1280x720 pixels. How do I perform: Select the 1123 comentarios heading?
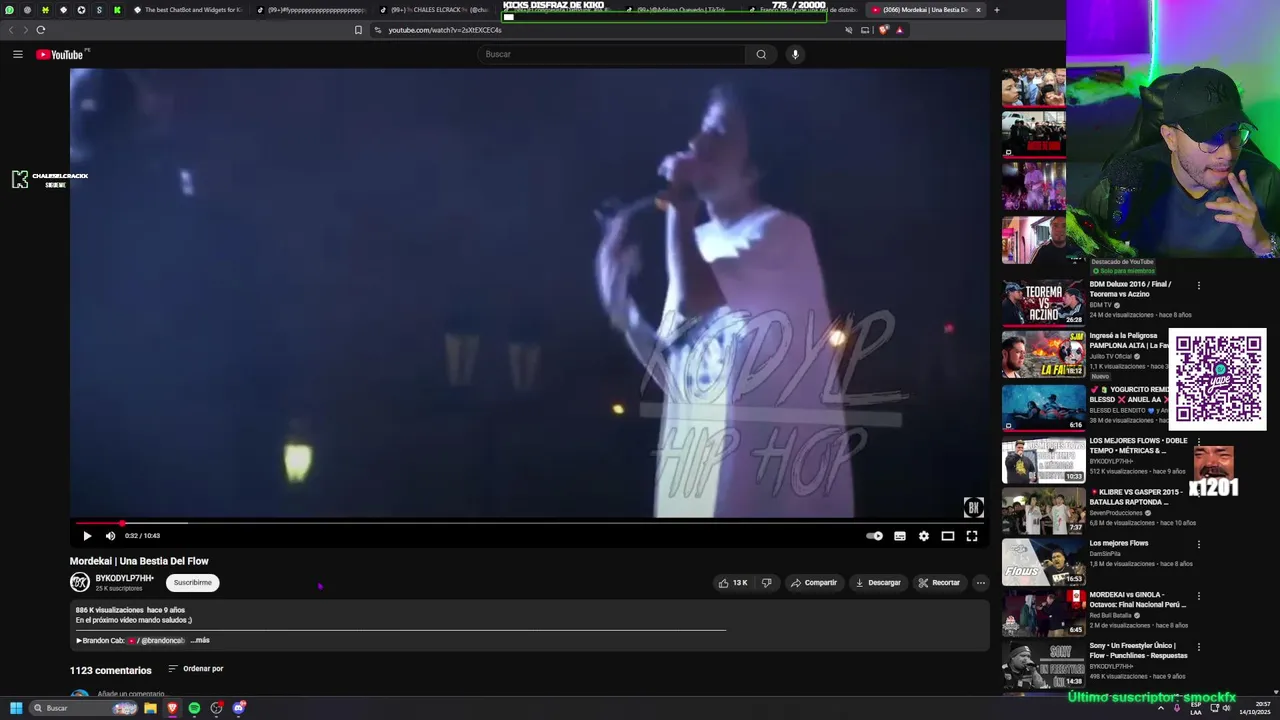[x=111, y=670]
